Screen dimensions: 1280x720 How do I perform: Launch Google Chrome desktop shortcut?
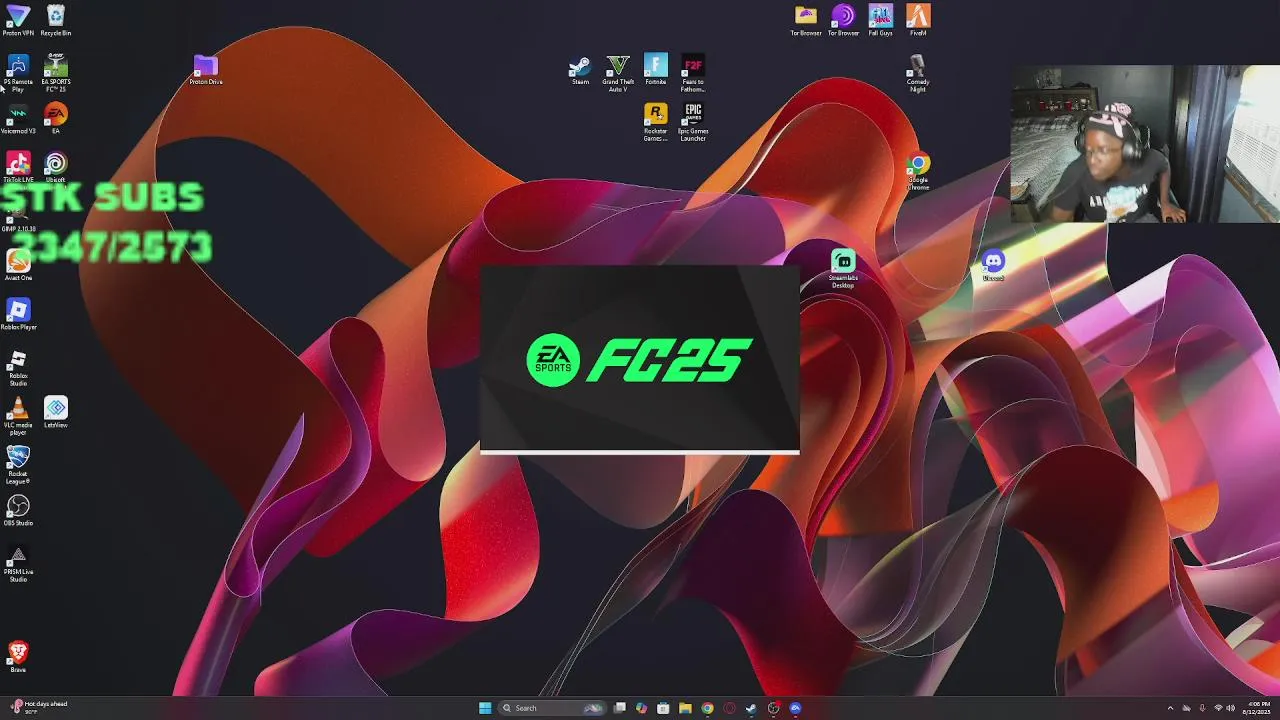tap(918, 171)
